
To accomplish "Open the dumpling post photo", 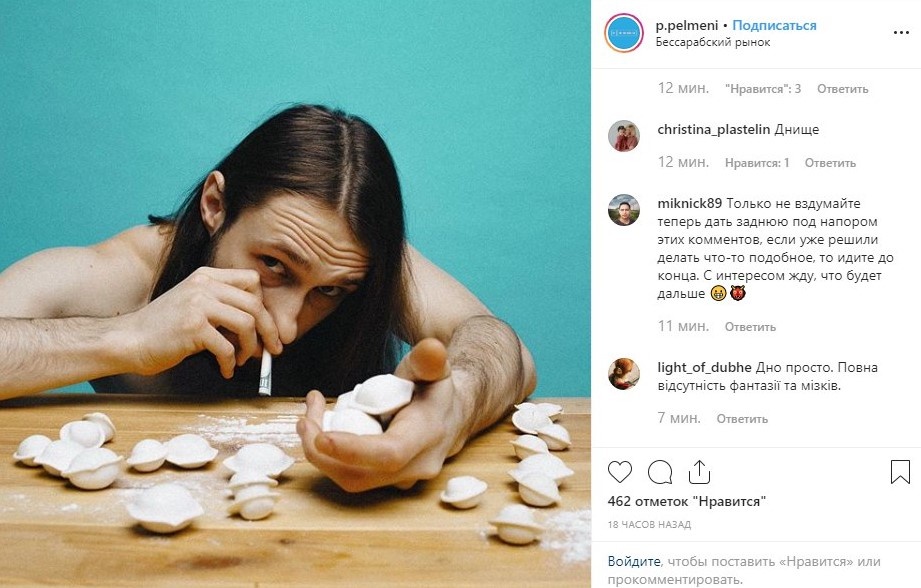I will (x=295, y=294).
